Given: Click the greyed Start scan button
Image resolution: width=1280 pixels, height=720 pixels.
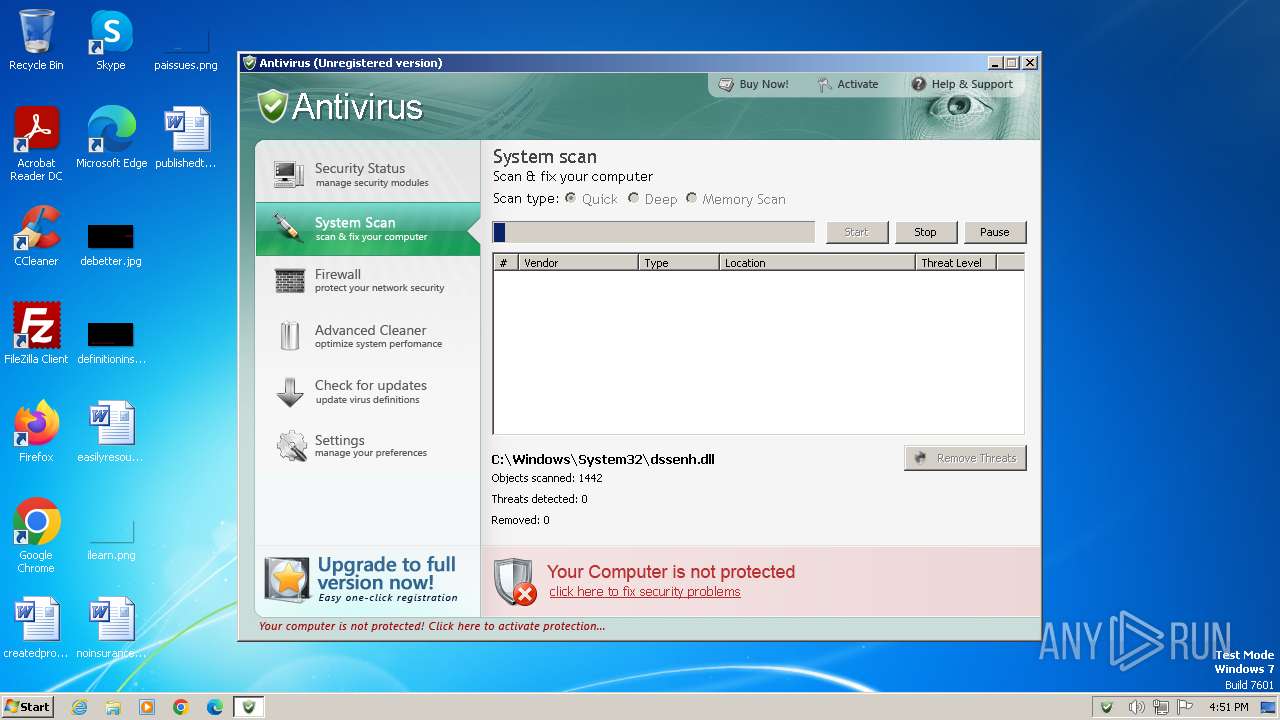Looking at the screenshot, I should tap(856, 232).
